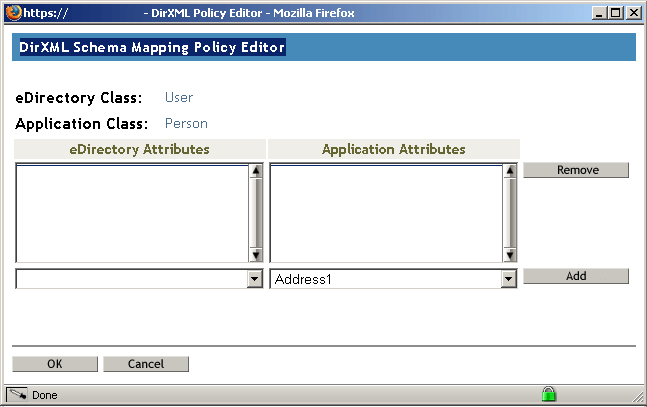Click the Add button
This screenshot has height=407, width=647.
point(576,276)
